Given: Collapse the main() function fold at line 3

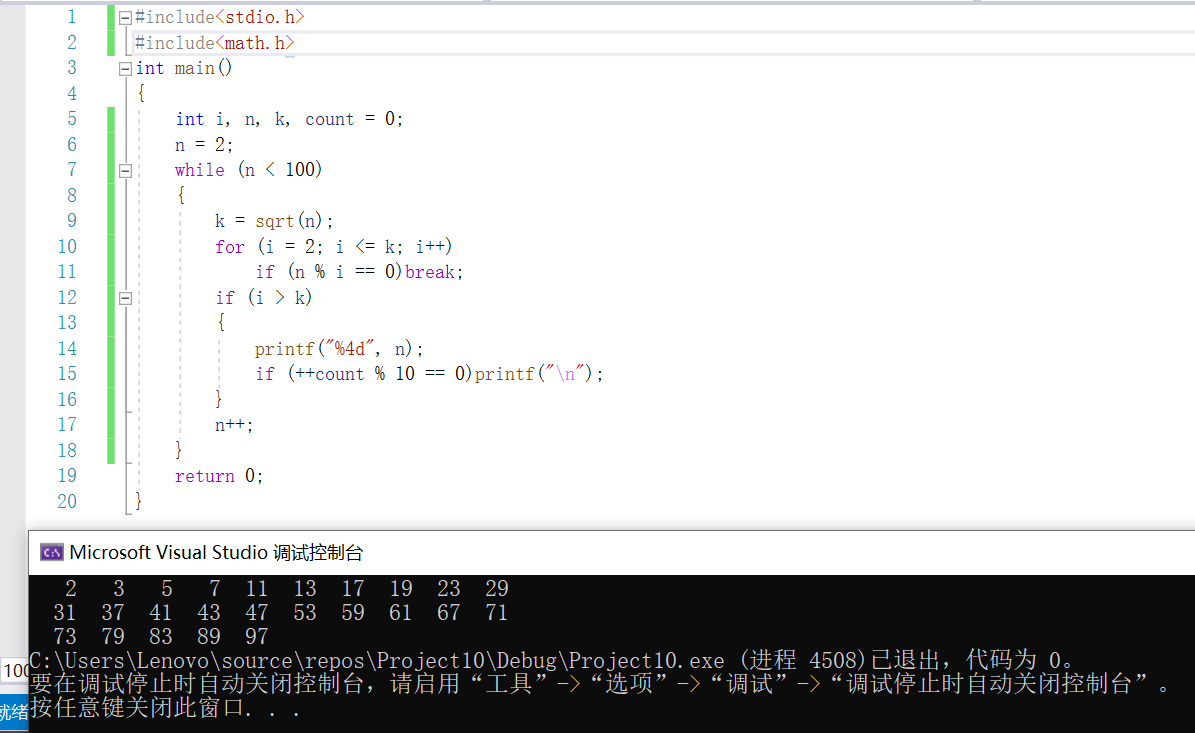Looking at the screenshot, I should click(126, 69).
